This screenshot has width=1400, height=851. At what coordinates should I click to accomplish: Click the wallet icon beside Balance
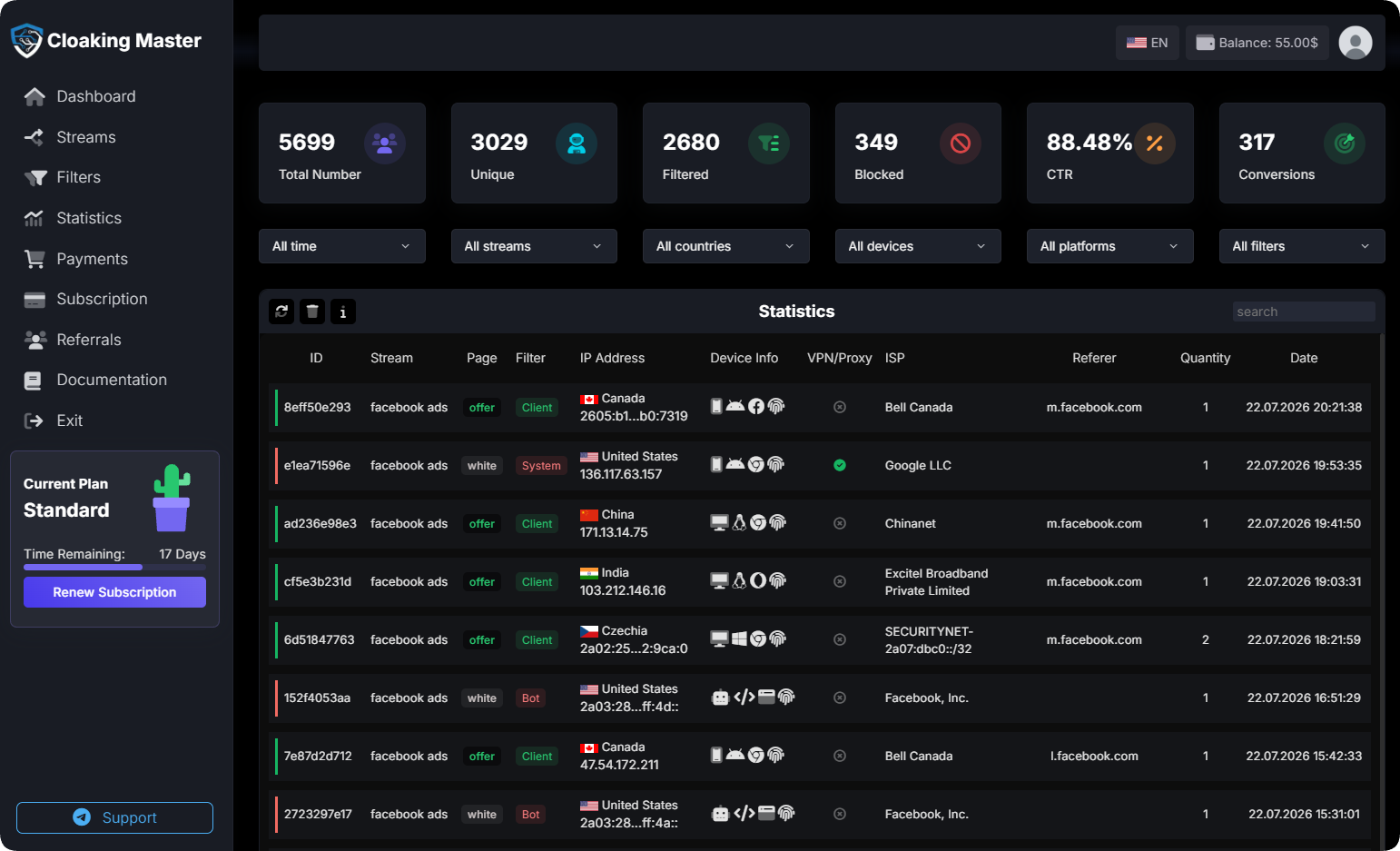pyautogui.click(x=1206, y=43)
